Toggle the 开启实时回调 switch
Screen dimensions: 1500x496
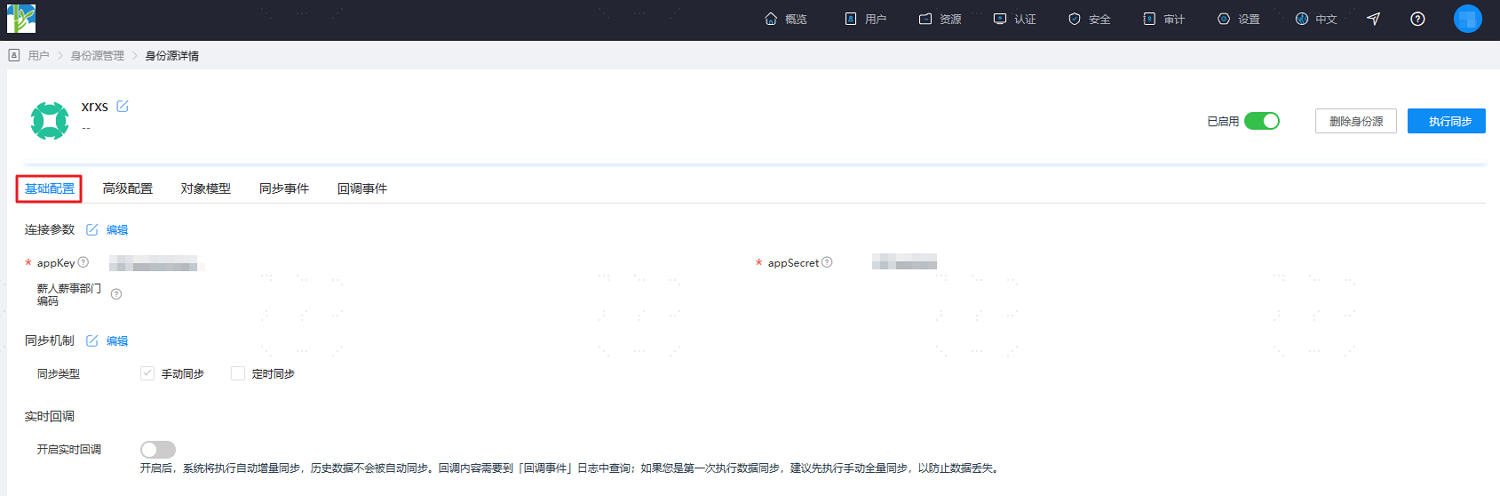(158, 450)
